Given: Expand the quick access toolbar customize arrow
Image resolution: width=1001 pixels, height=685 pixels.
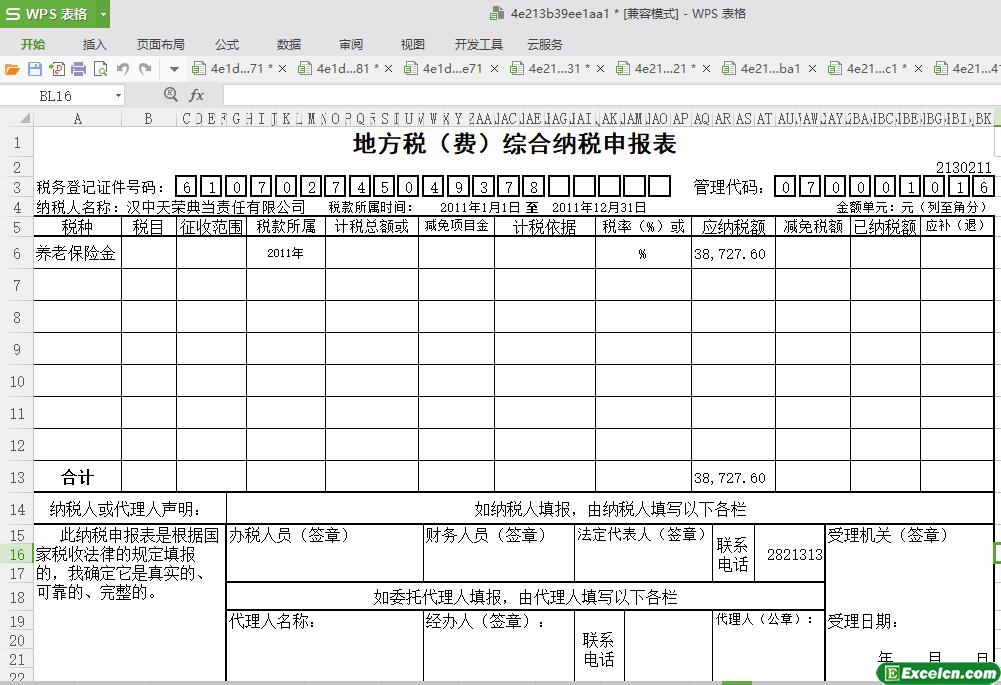Looking at the screenshot, I should pyautogui.click(x=174, y=69).
